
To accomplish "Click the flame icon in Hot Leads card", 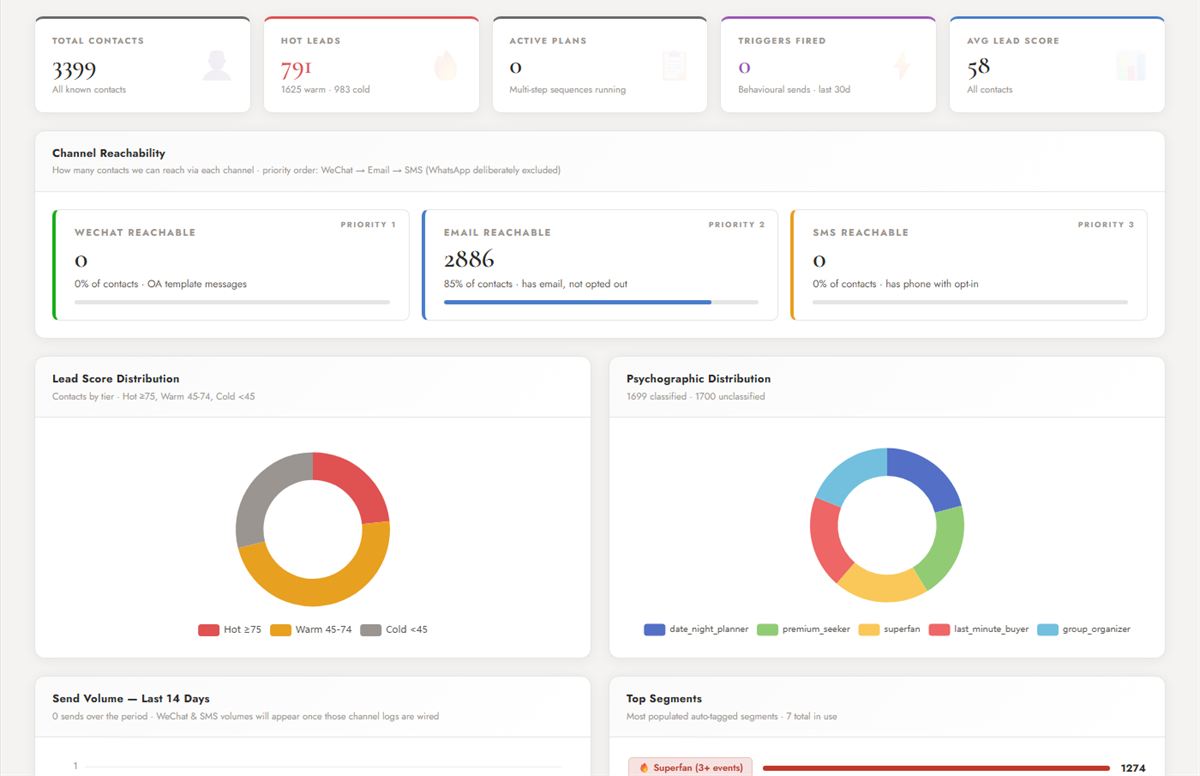I will click(445, 65).
